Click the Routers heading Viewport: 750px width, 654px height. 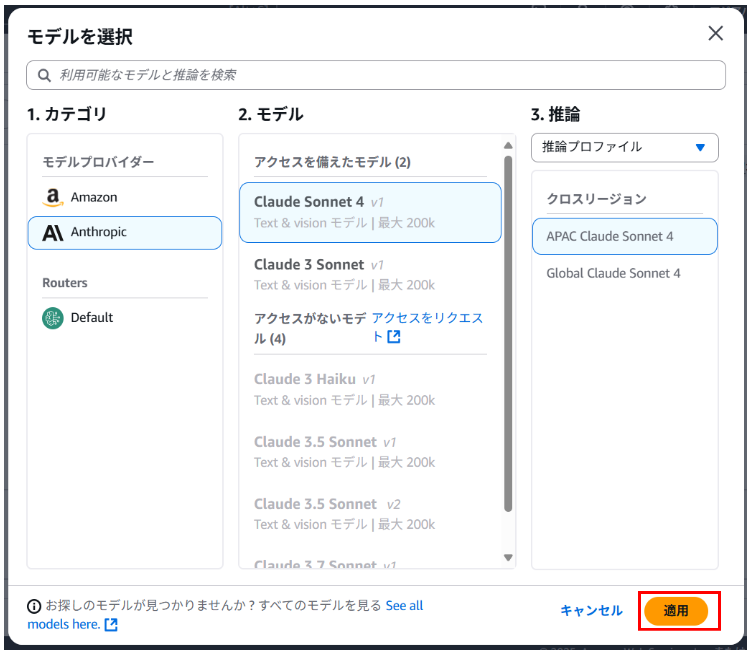coord(65,283)
